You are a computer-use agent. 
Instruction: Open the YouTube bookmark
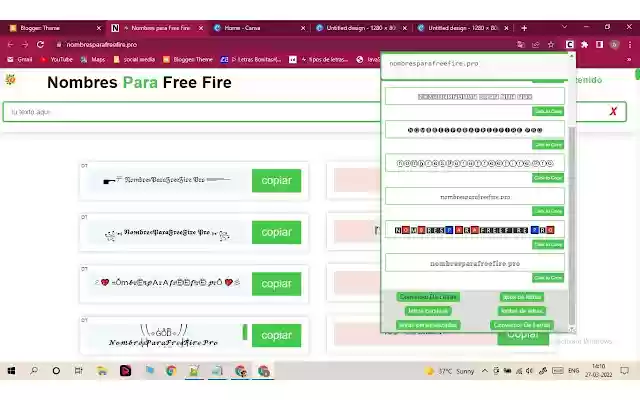tap(56, 60)
